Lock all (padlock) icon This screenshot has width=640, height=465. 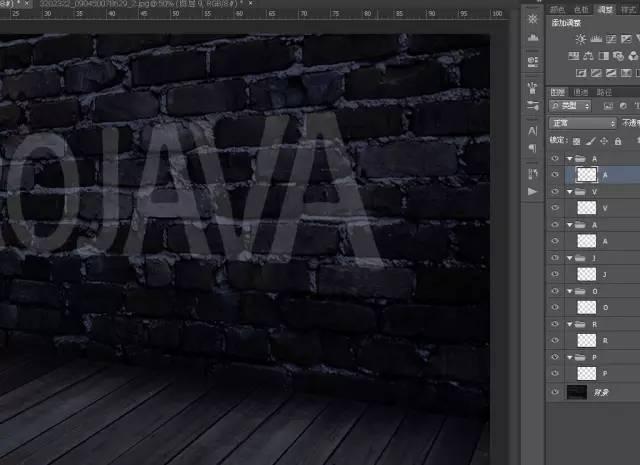coord(618,141)
